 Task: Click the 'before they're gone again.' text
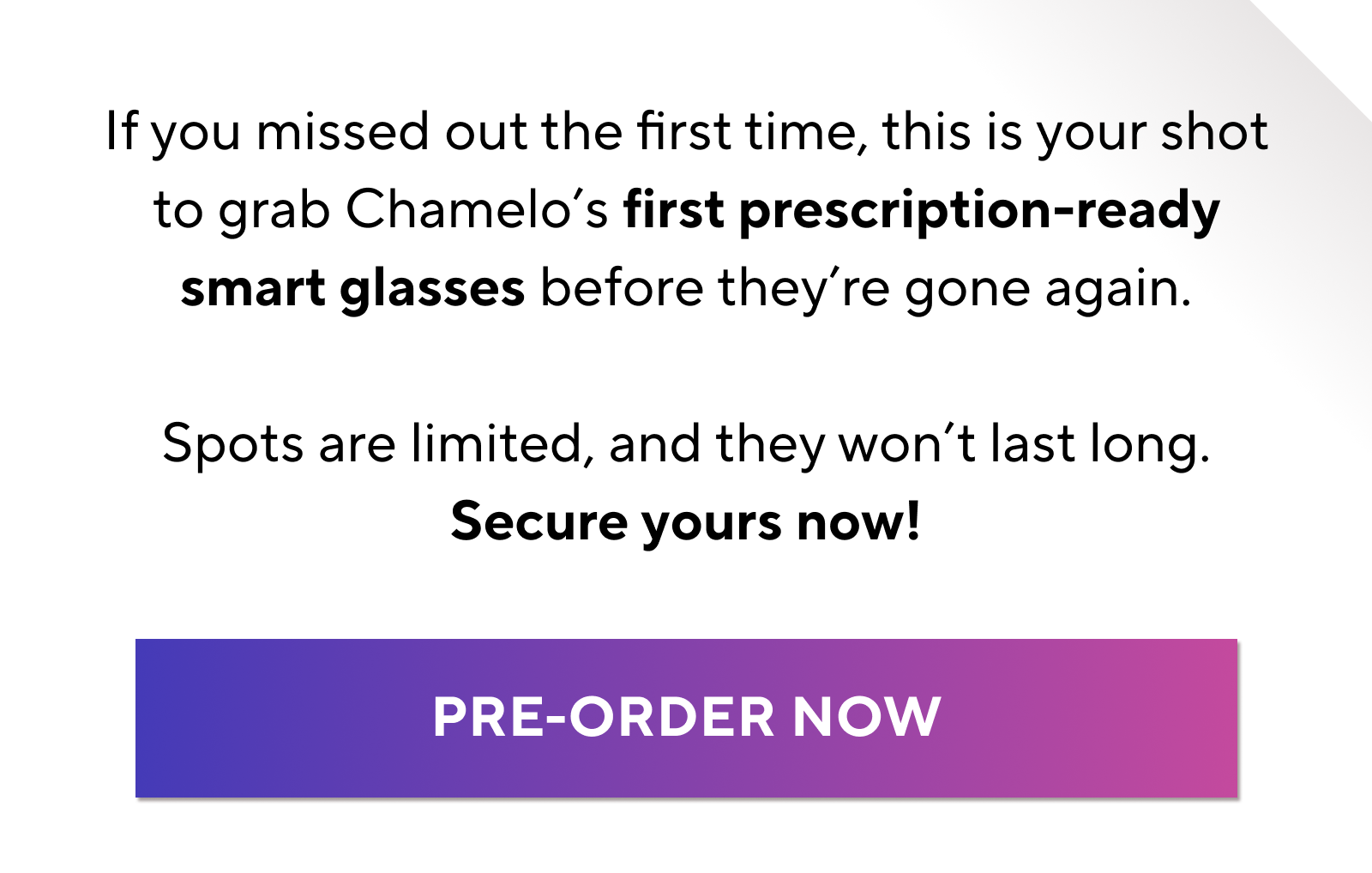coord(866,288)
